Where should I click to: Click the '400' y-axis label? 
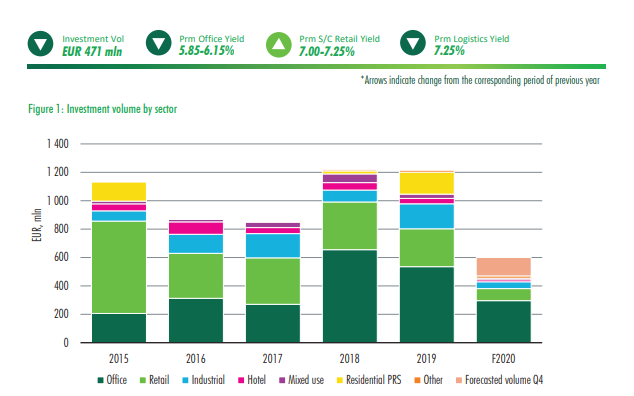click(61, 286)
